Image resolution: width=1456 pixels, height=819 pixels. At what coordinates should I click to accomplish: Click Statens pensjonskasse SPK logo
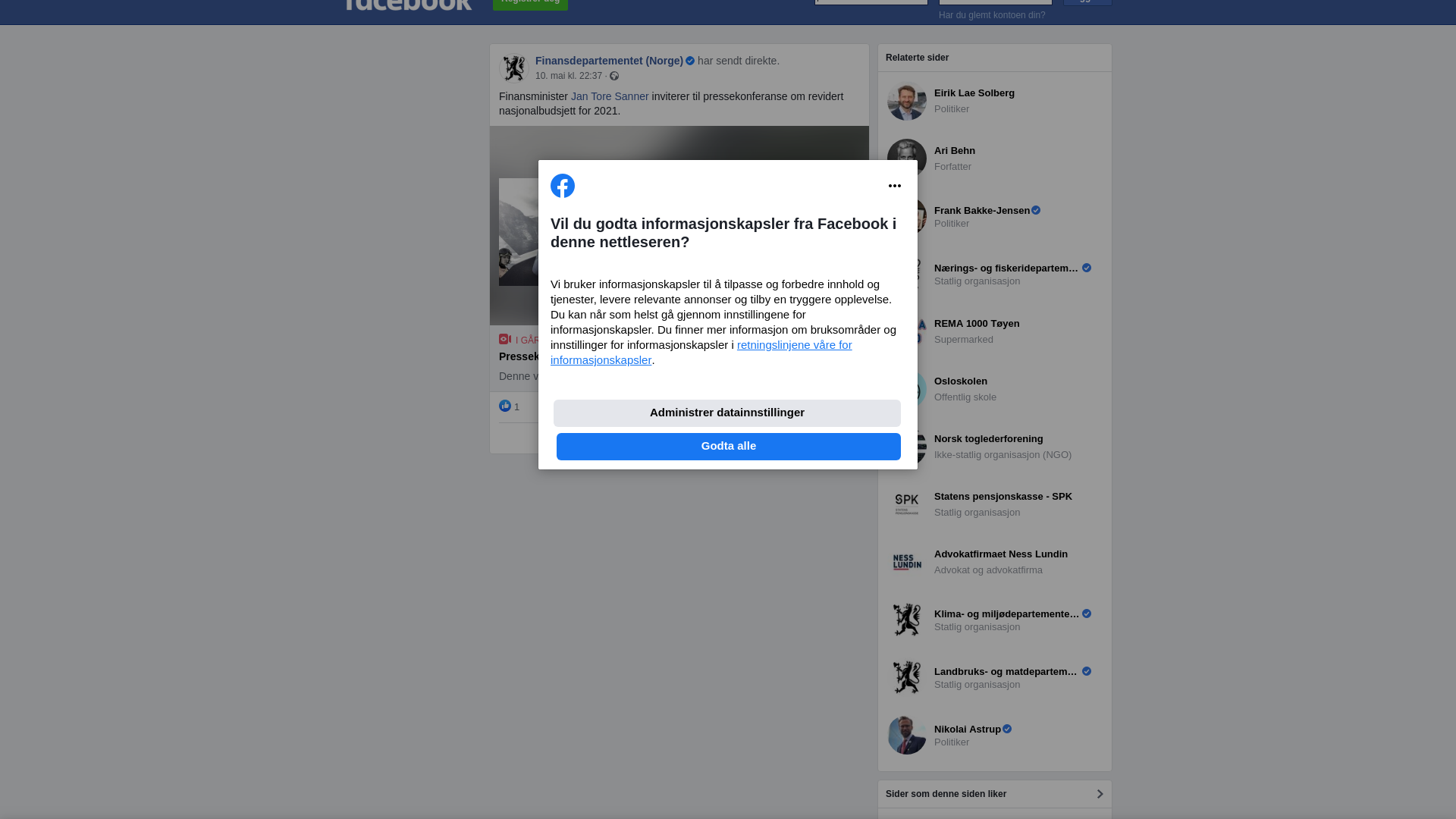(907, 504)
